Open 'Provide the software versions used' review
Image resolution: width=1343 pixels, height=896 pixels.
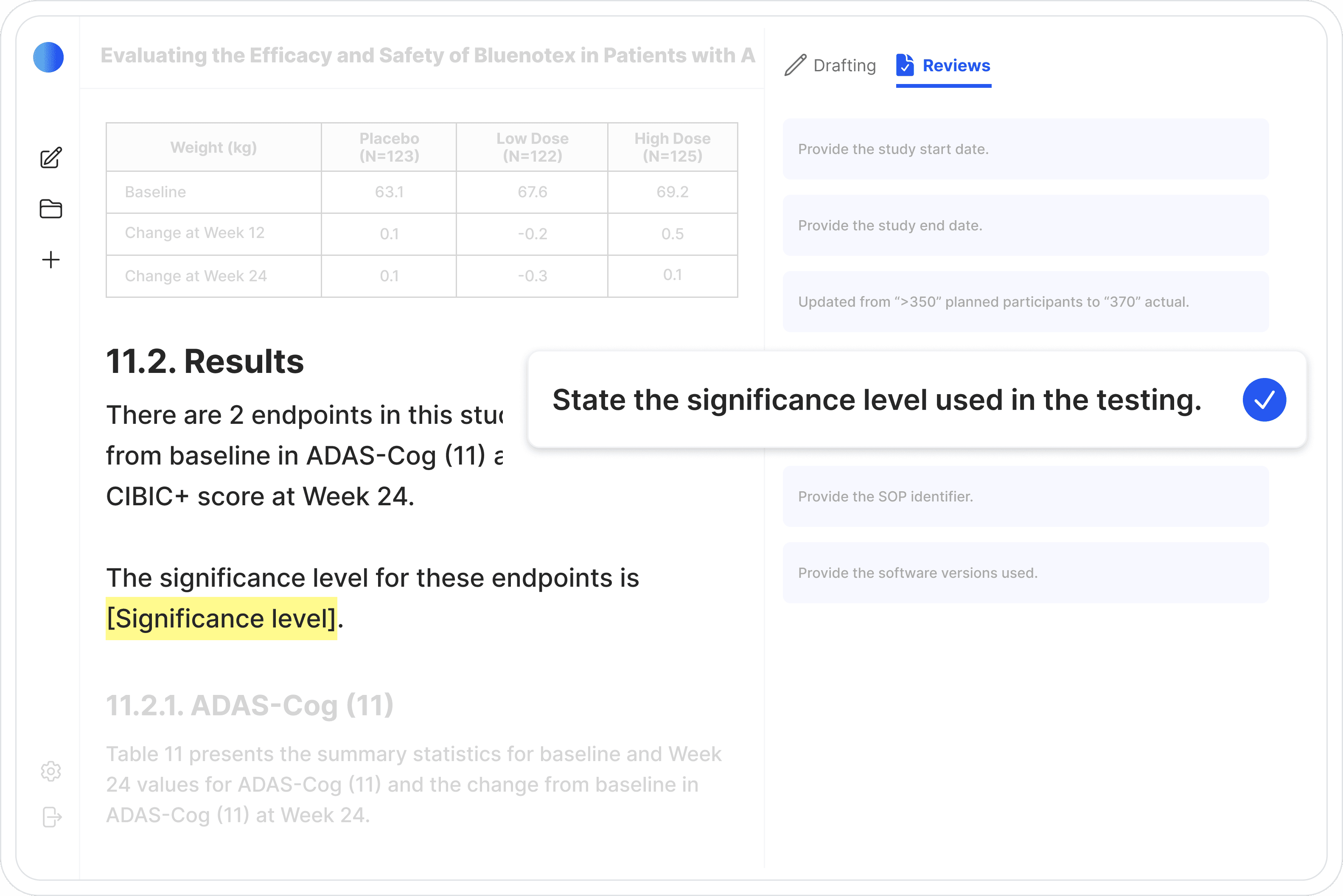click(1025, 573)
